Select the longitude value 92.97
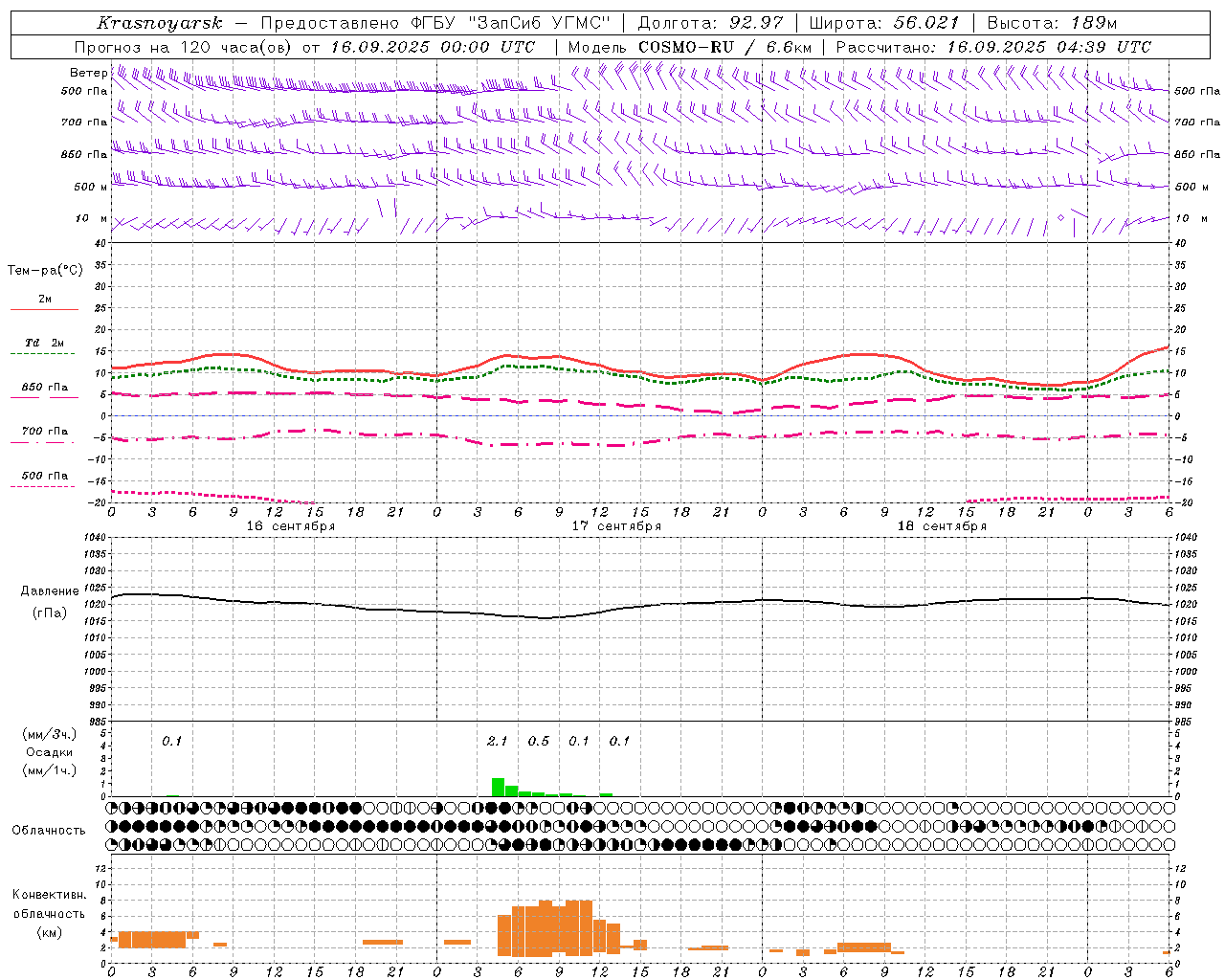 [756, 23]
